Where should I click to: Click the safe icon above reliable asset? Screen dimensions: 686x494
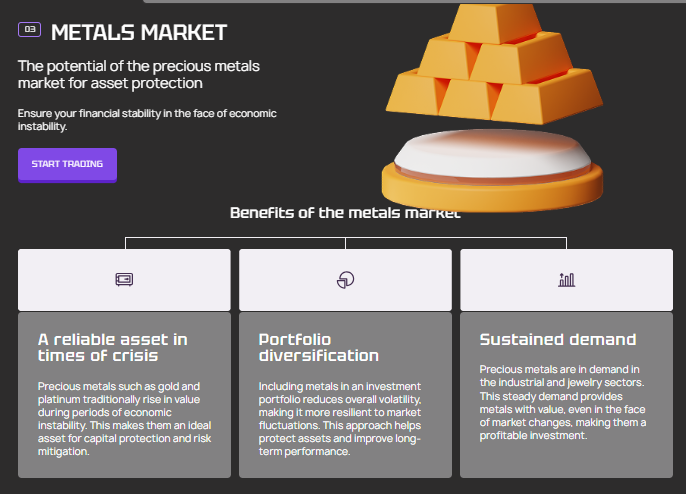[125, 279]
